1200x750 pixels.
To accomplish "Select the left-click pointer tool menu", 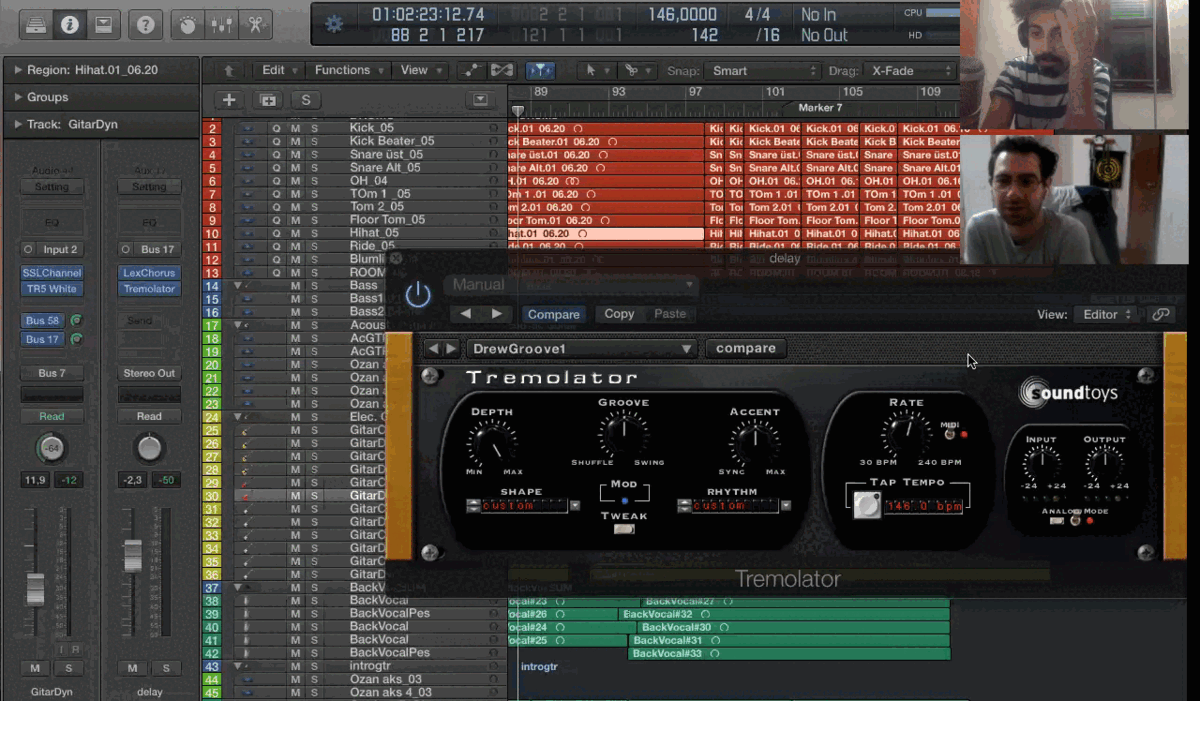I will pos(597,71).
